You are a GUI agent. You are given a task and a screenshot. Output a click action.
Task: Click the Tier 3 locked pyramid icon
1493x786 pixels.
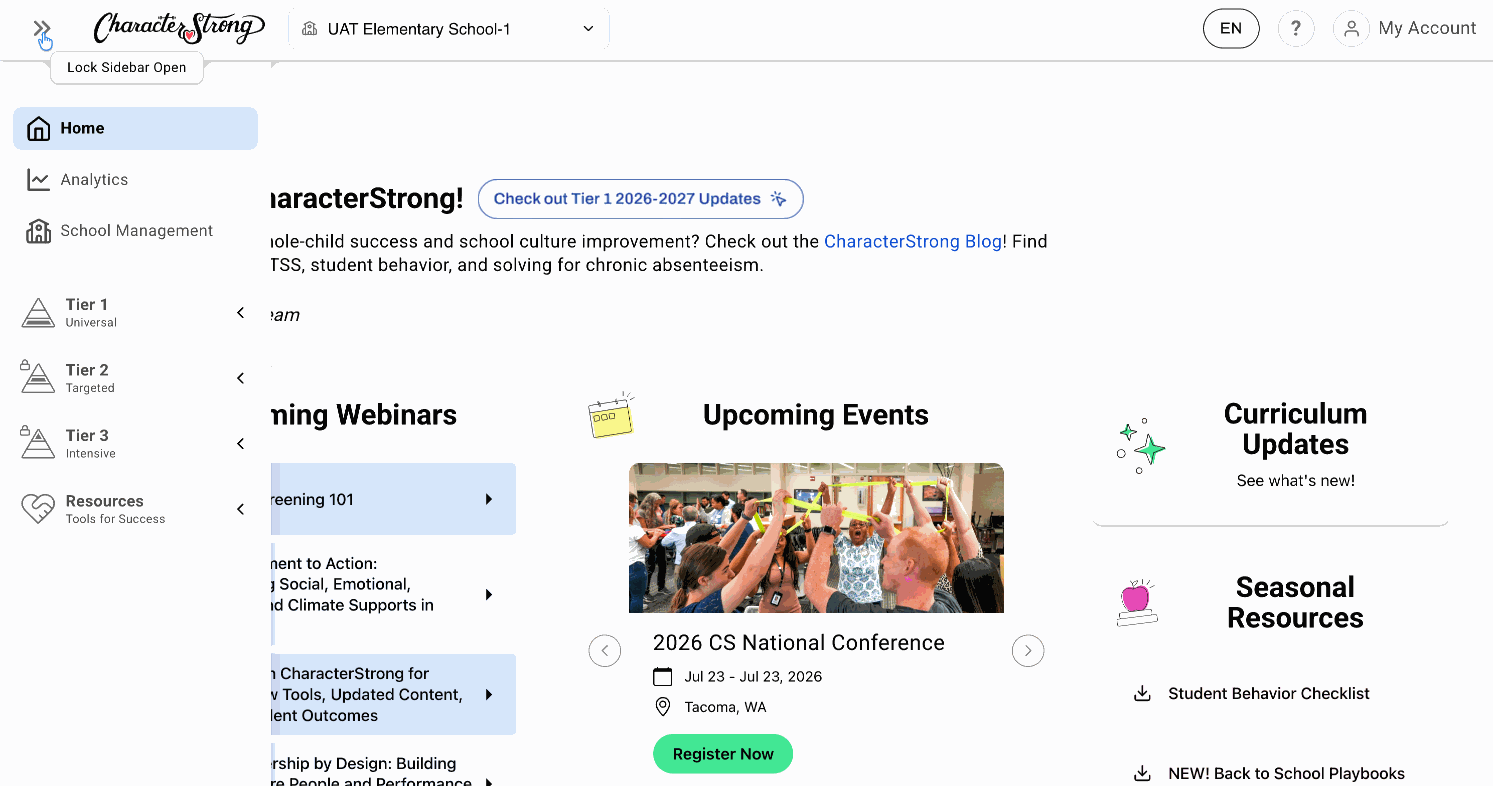point(38,443)
